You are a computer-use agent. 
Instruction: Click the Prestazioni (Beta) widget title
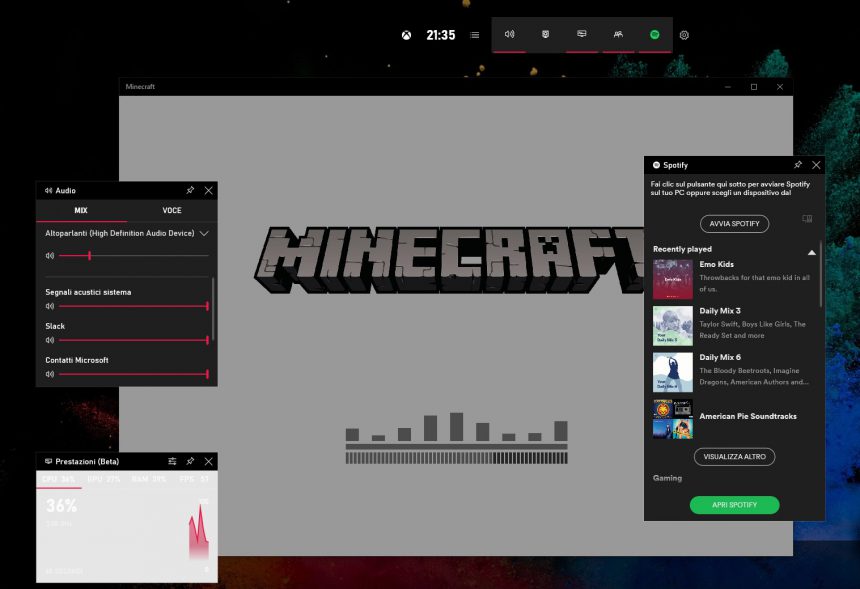(87, 461)
